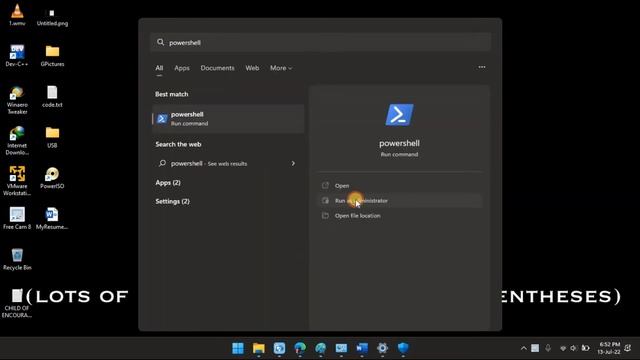The height and width of the screenshot is (360, 640).
Task: Select code.txt desktop file
Action: pyautogui.click(x=52, y=96)
